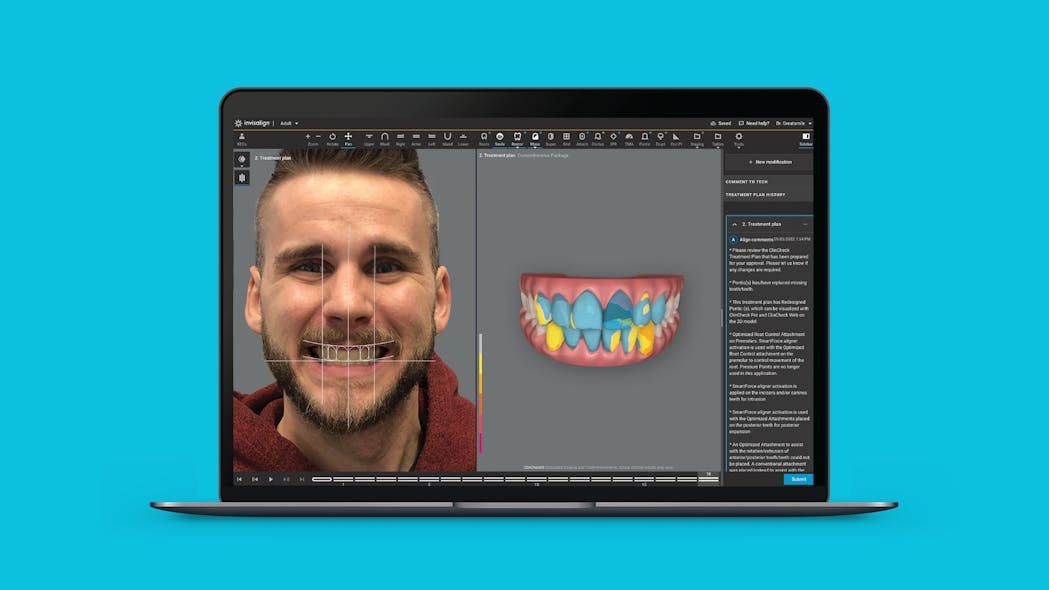Select the Rotate view tool

[x=333, y=137]
